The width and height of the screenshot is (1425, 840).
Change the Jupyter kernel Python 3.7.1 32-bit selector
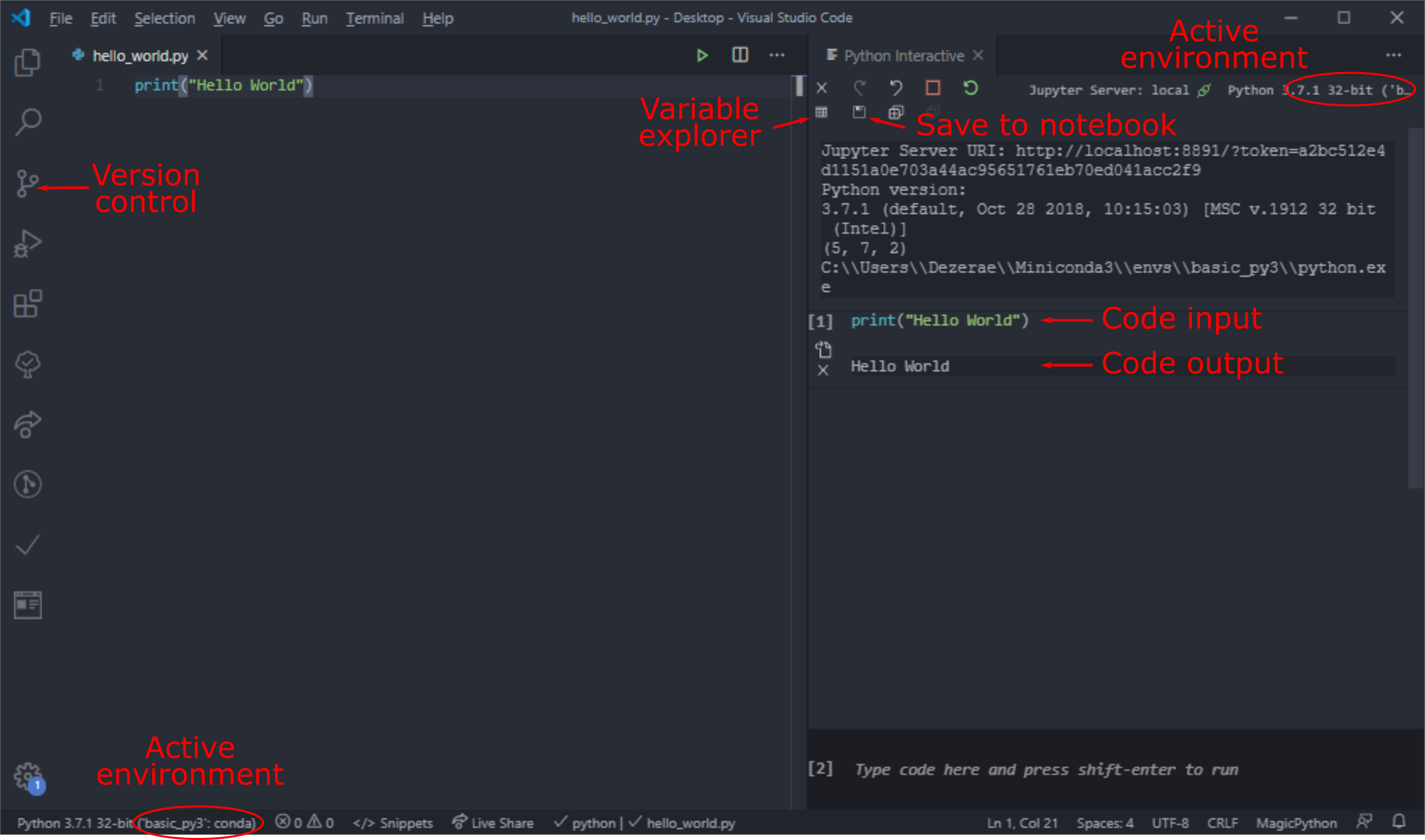[1319, 90]
